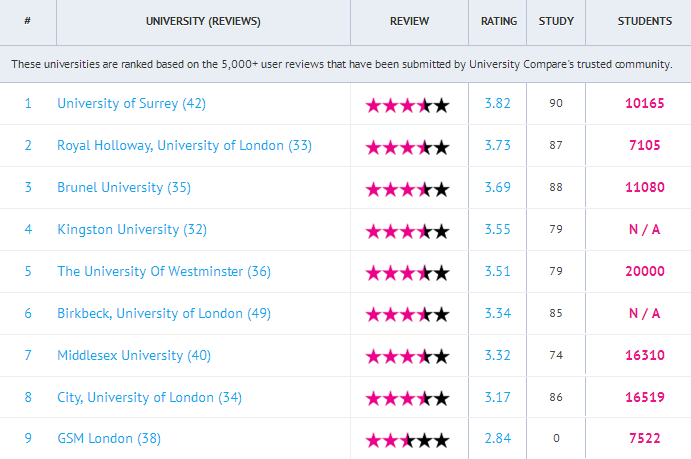Click the star rating for Brunel University

click(x=408, y=190)
